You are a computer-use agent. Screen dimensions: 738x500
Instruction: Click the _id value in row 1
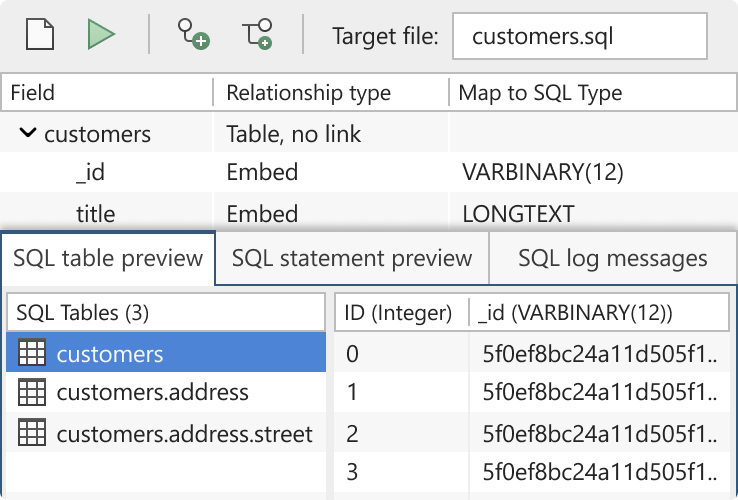click(x=600, y=392)
